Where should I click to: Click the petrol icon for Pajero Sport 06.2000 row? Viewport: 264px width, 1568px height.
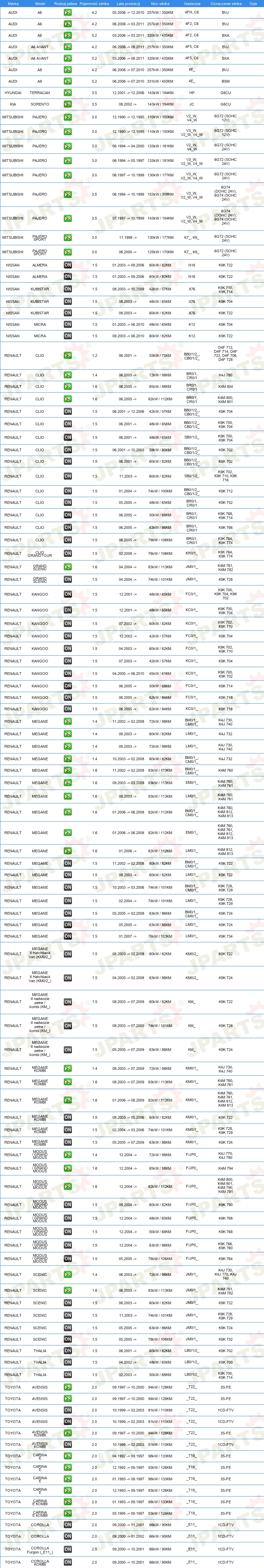pyautogui.click(x=68, y=251)
